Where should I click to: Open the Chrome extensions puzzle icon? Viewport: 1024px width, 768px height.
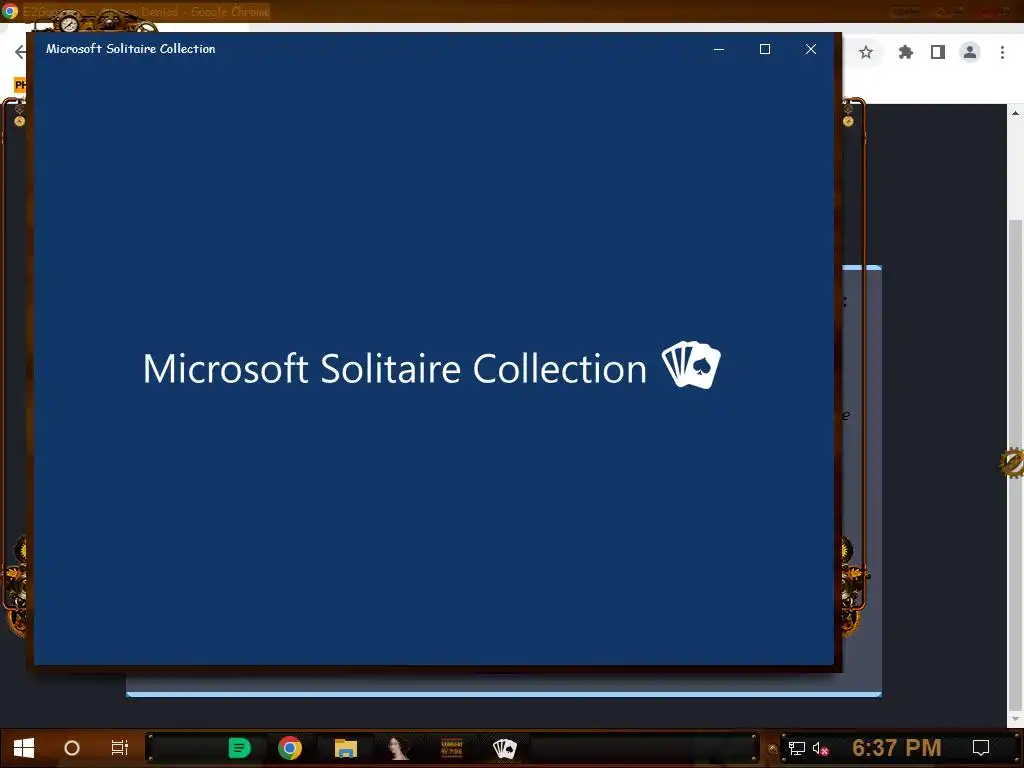pos(906,52)
